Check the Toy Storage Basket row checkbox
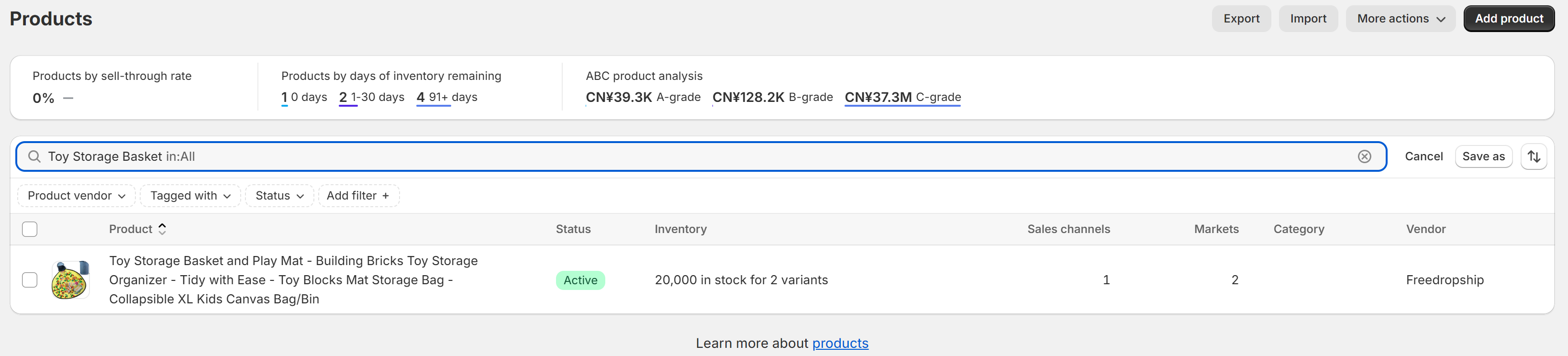 [x=30, y=280]
